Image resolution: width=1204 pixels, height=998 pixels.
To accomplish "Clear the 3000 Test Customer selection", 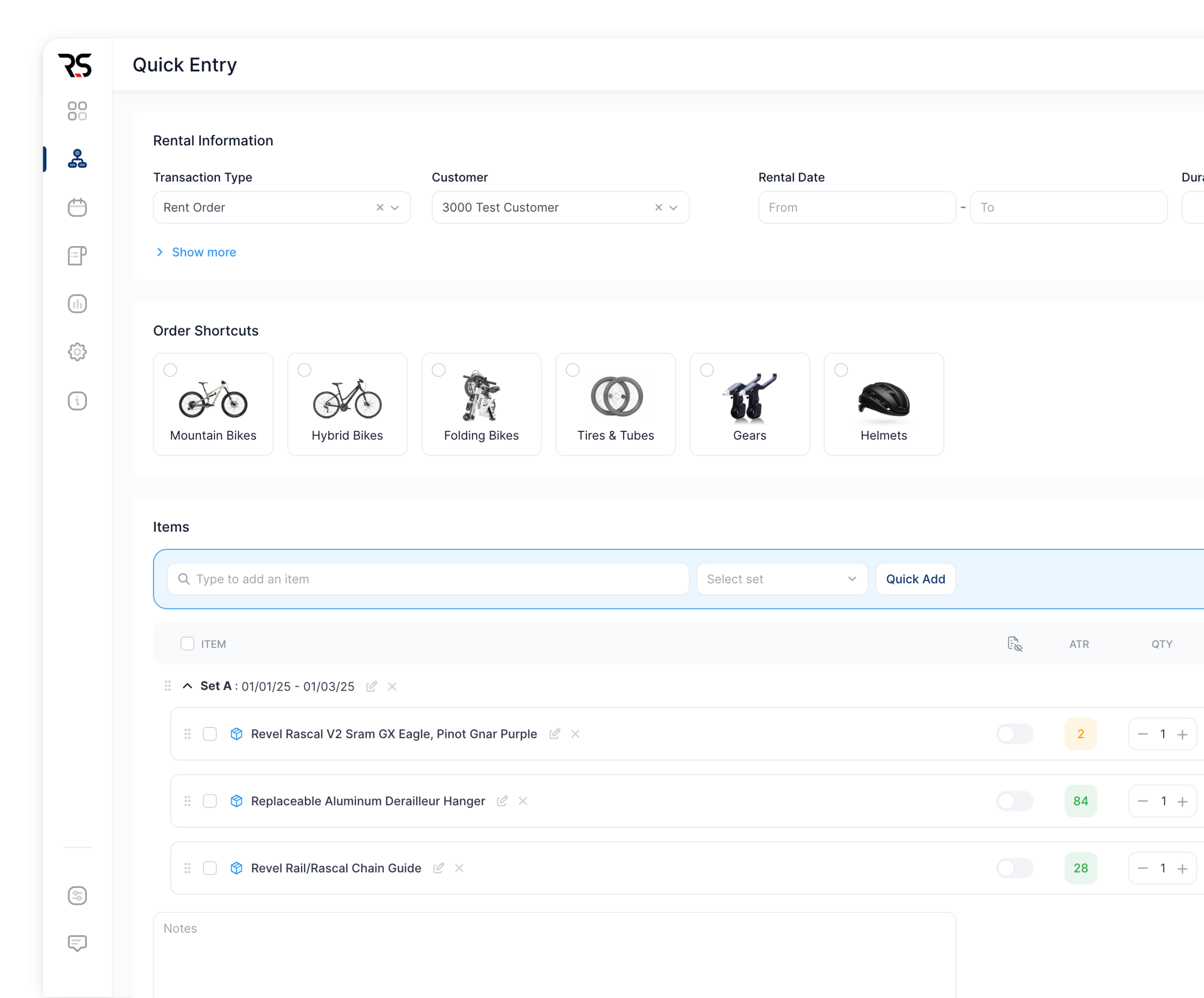I will (x=658, y=207).
